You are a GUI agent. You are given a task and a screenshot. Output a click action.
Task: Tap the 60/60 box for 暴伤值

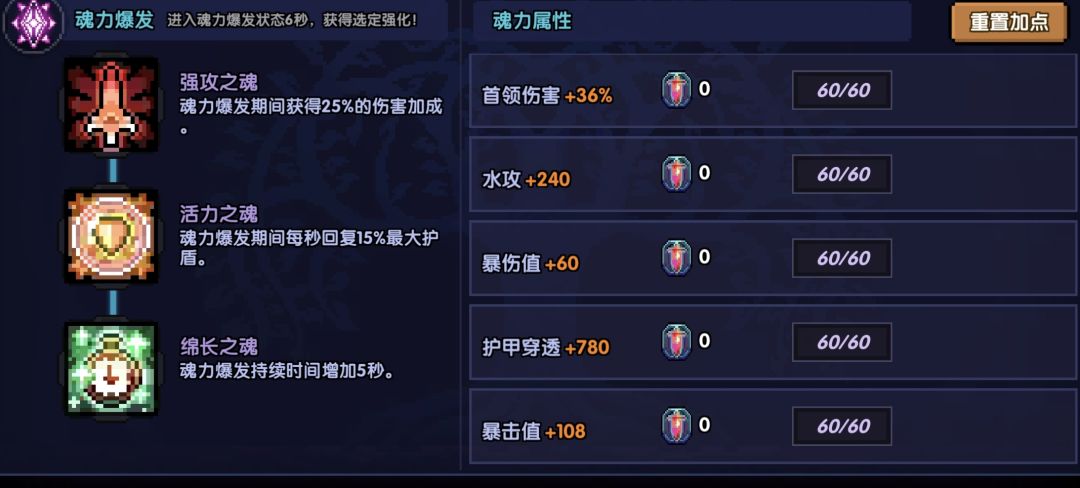tap(842, 259)
